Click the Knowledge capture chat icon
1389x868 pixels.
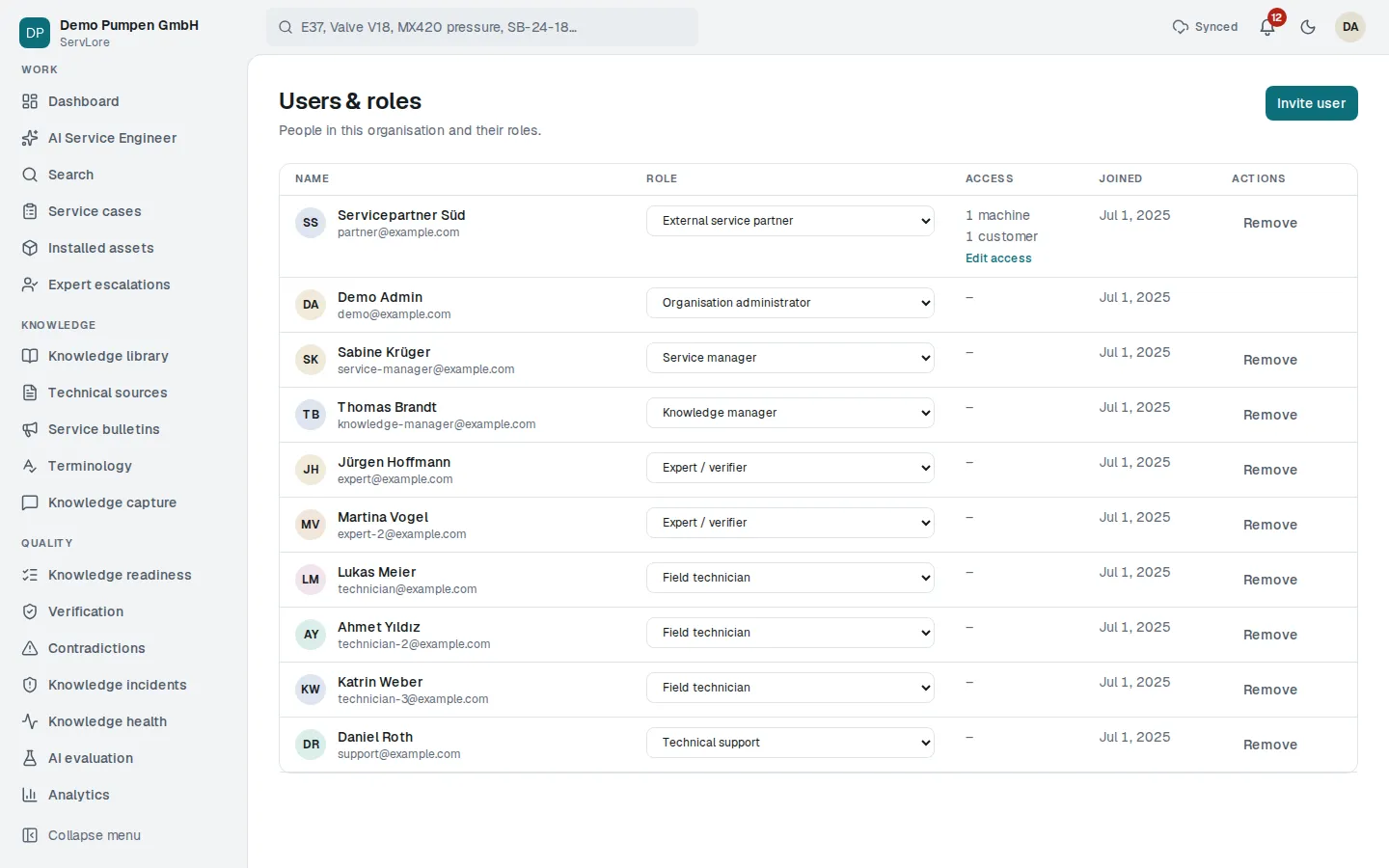30,502
